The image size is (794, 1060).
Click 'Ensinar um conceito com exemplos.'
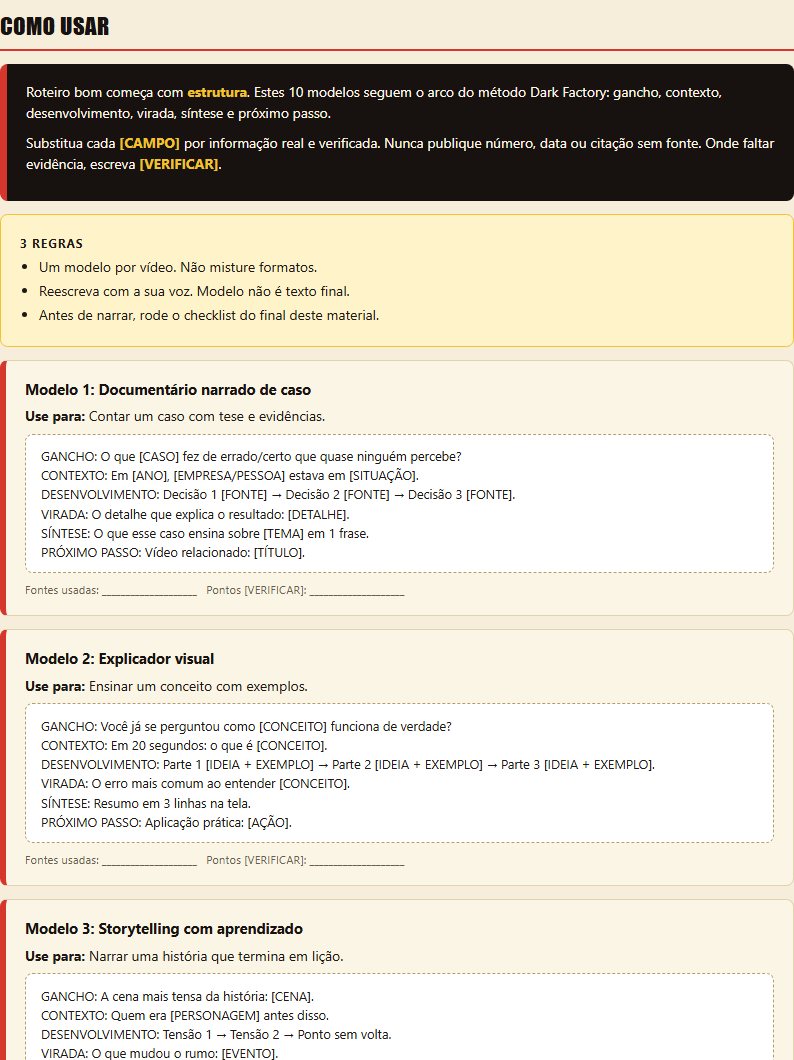198,686
